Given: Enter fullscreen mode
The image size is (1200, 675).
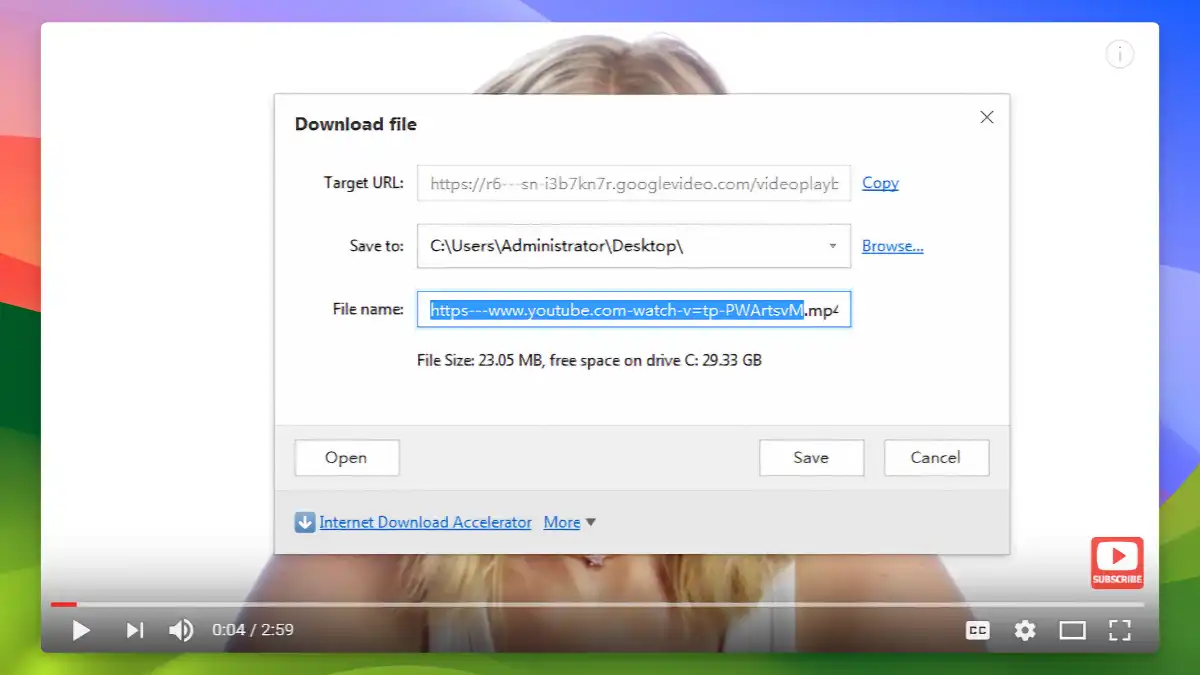Looking at the screenshot, I should [1119, 630].
